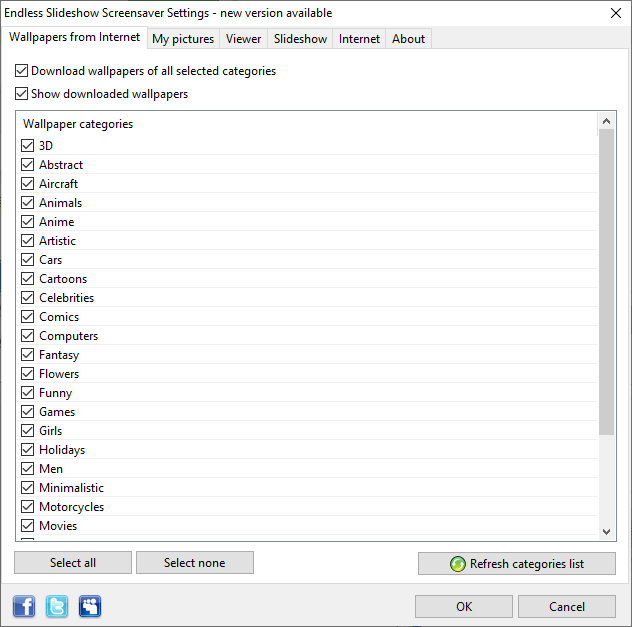
Task: Select the Wallpapers from Internet tab
Action: tap(74, 37)
